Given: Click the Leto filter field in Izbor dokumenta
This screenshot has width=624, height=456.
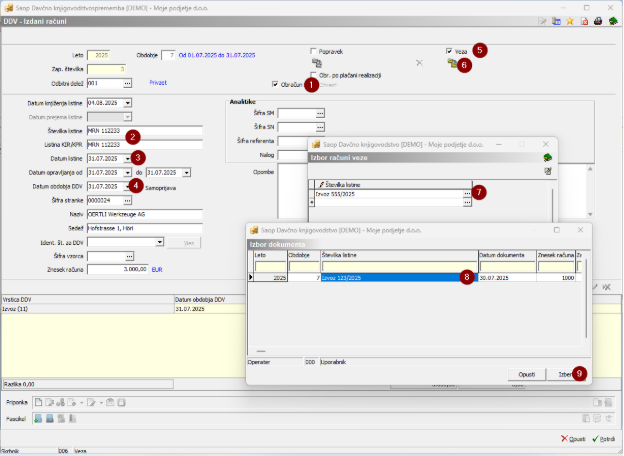Looking at the screenshot, I should [270, 266].
